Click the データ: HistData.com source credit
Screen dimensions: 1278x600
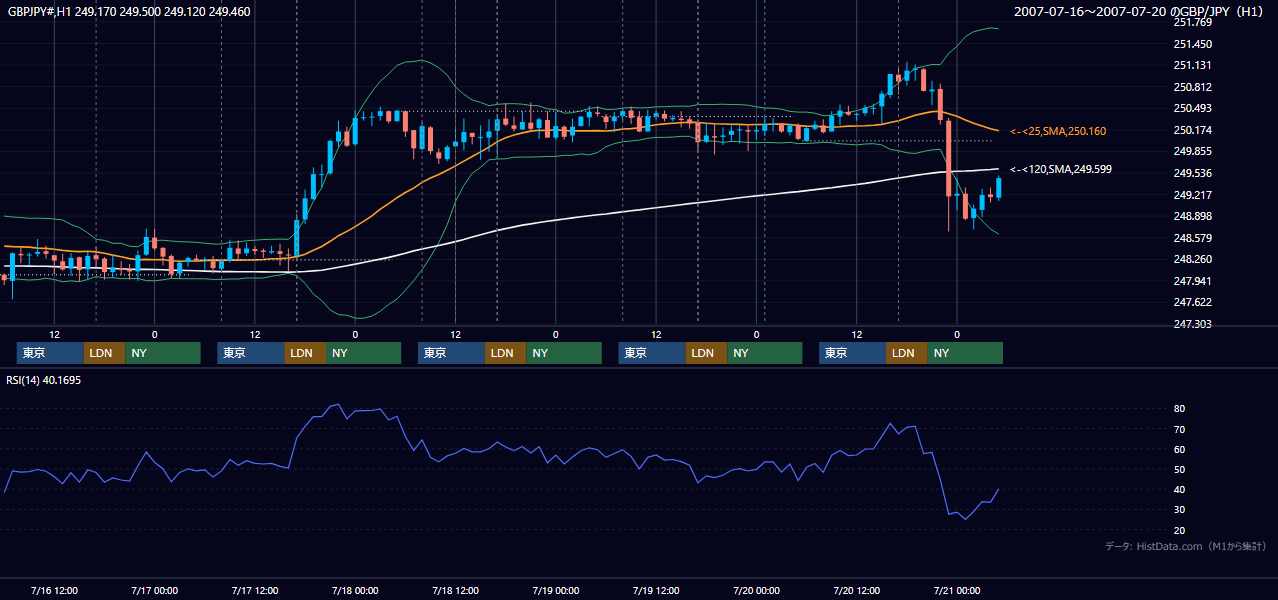1186,546
